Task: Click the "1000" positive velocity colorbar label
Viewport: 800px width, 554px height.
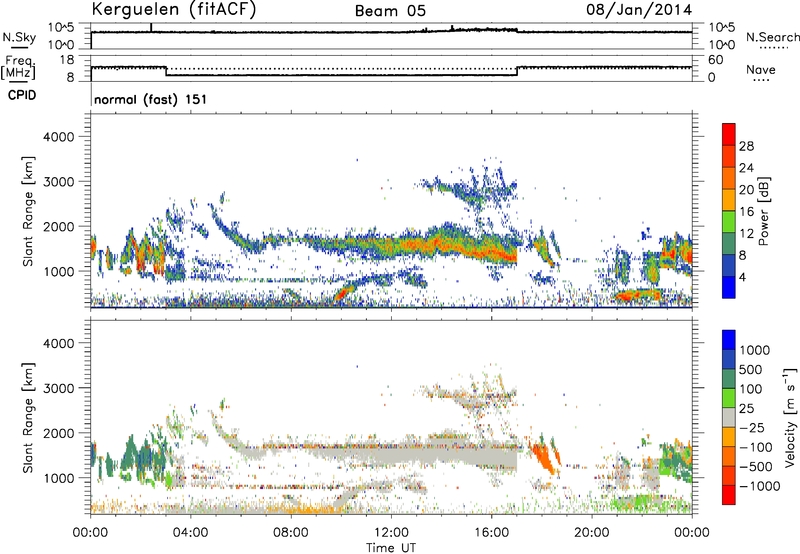Action: (755, 350)
